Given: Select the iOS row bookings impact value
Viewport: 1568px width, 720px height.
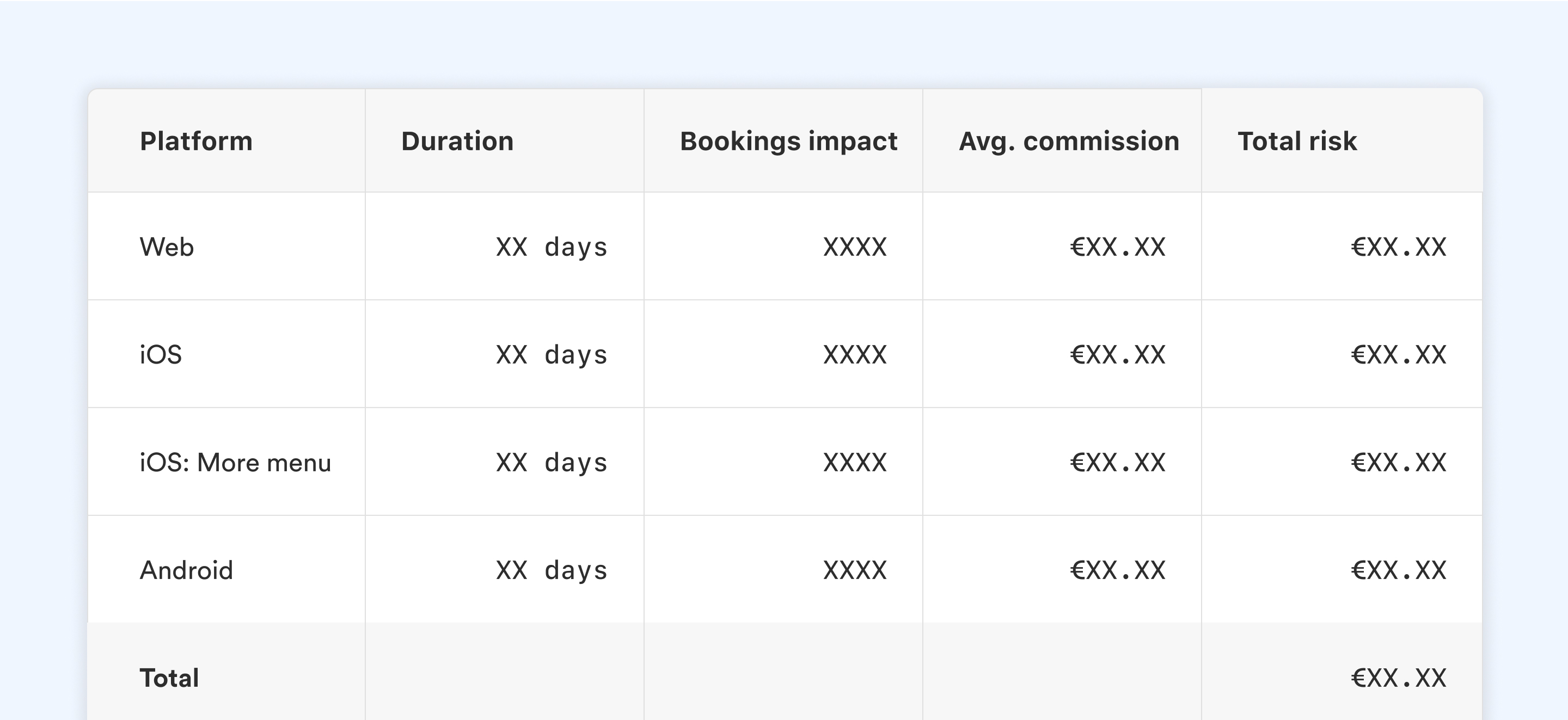Looking at the screenshot, I should (855, 355).
